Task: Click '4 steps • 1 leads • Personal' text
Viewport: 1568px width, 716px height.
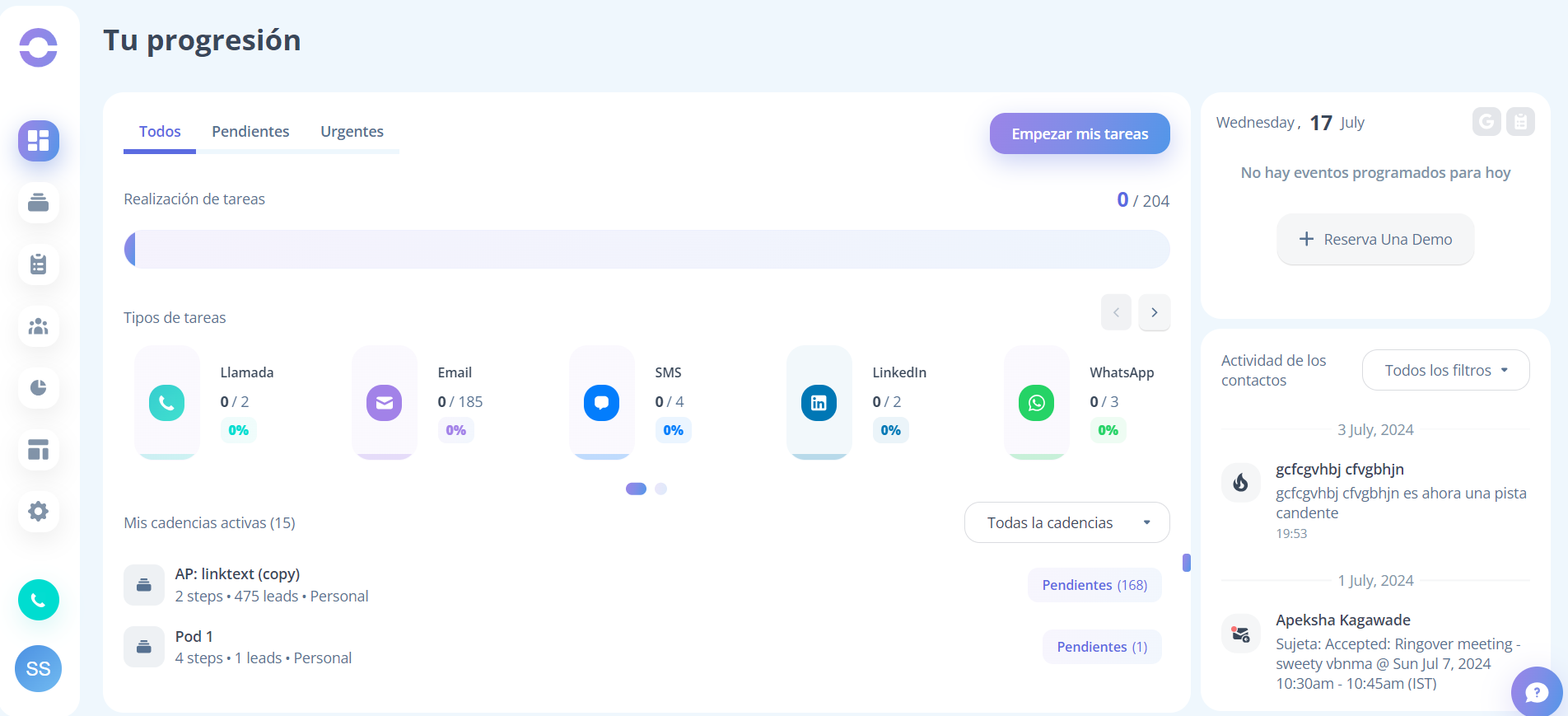Action: click(x=264, y=658)
